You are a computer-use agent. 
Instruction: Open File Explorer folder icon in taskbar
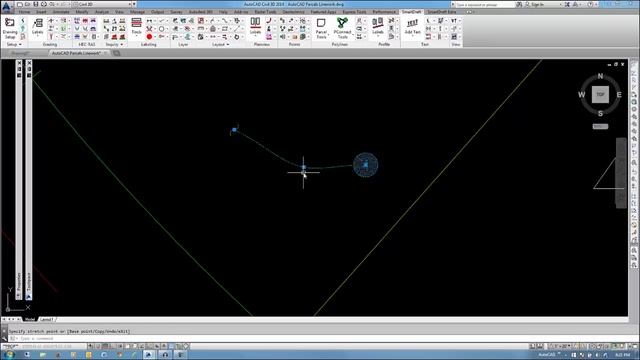point(42,355)
